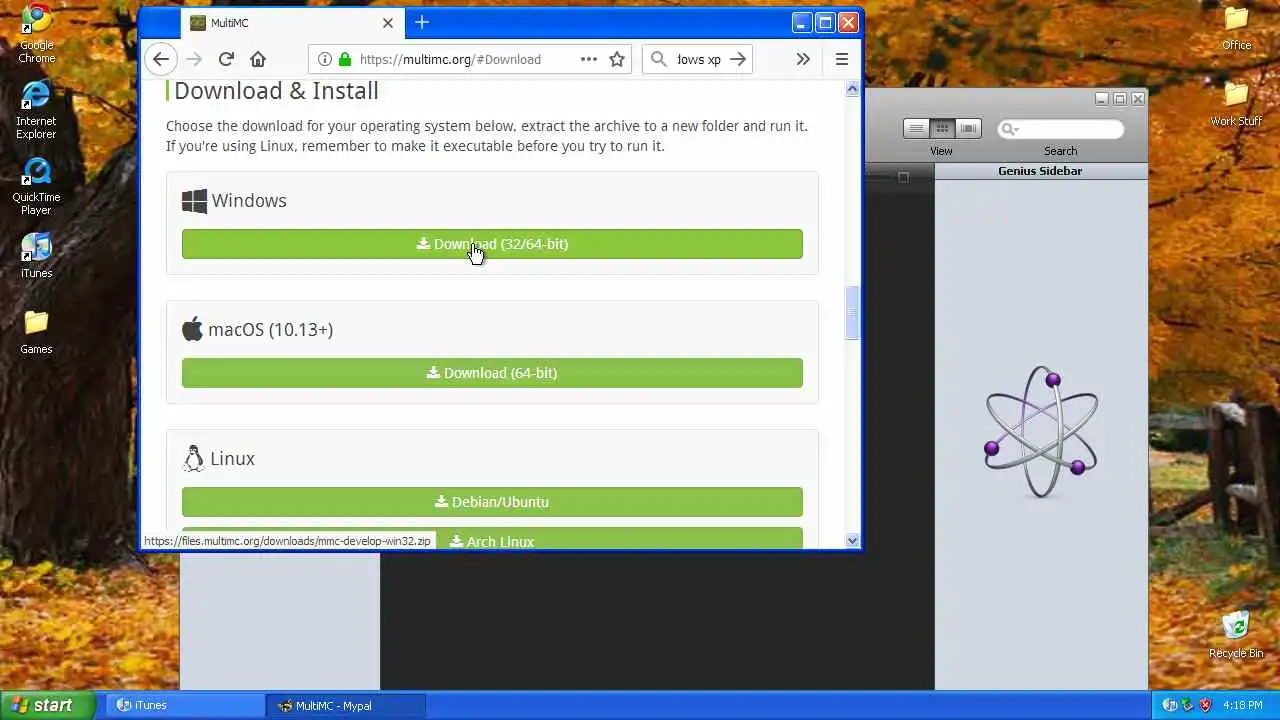Switch to MultiMC - Mypal taskbar button

tap(346, 705)
